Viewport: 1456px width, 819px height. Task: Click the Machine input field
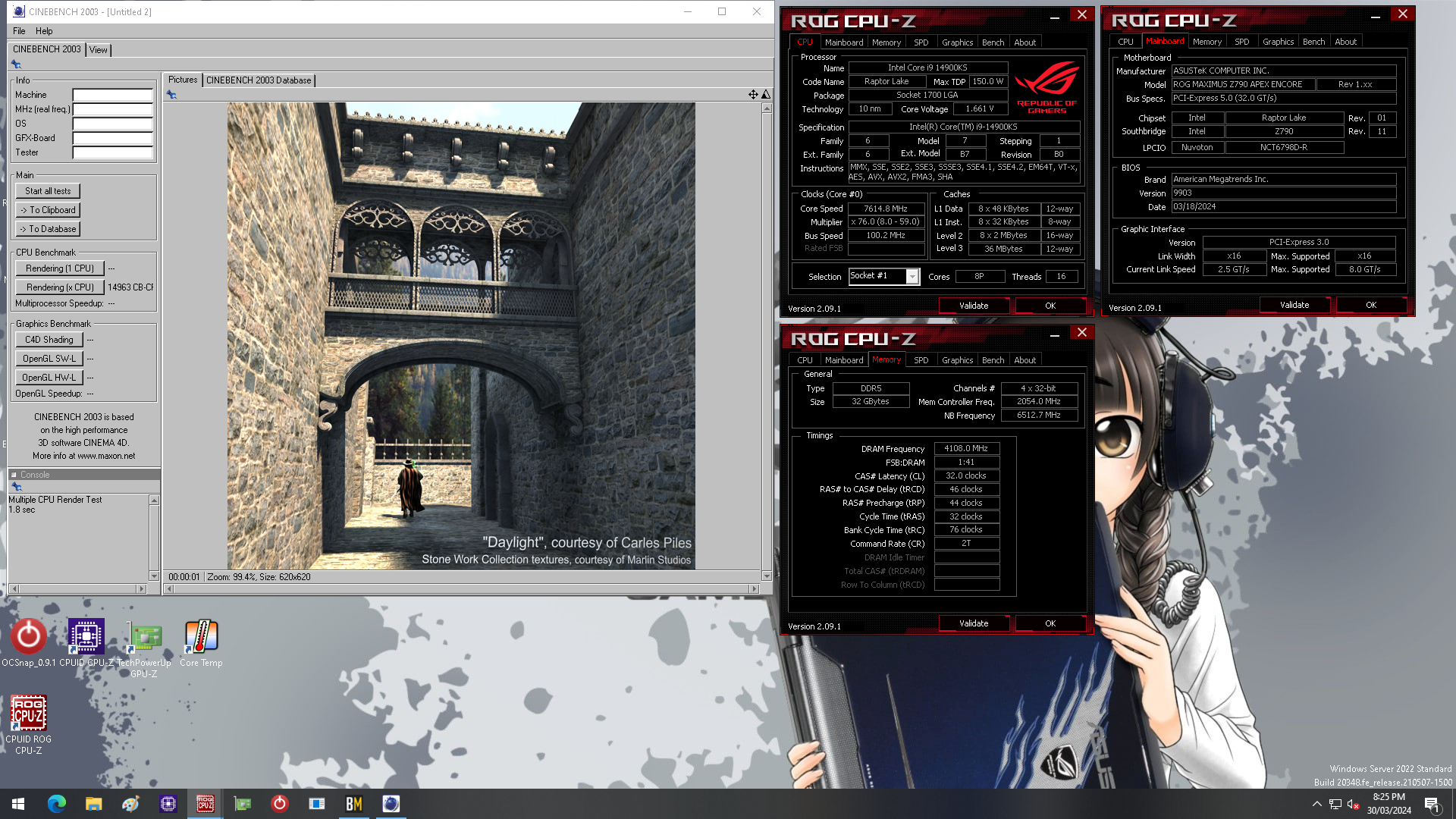tap(113, 96)
